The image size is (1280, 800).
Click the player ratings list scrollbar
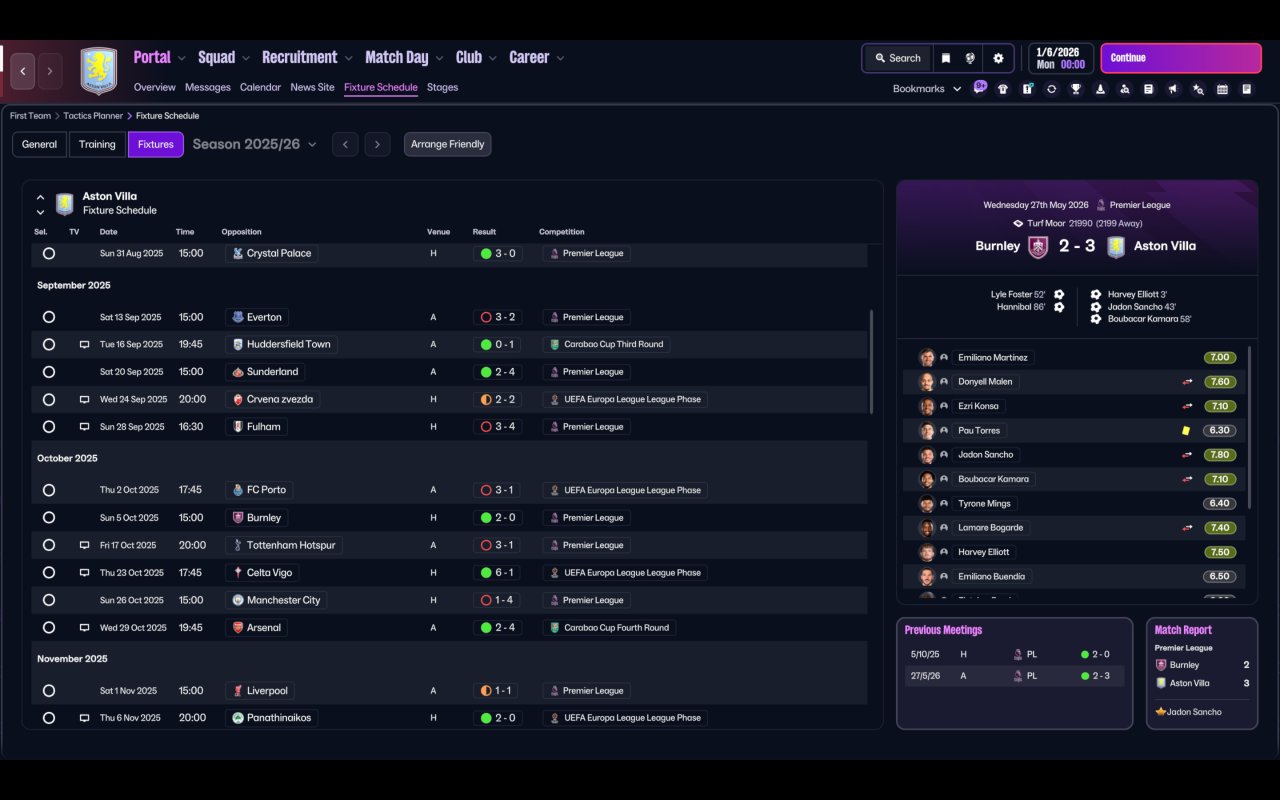click(1249, 428)
